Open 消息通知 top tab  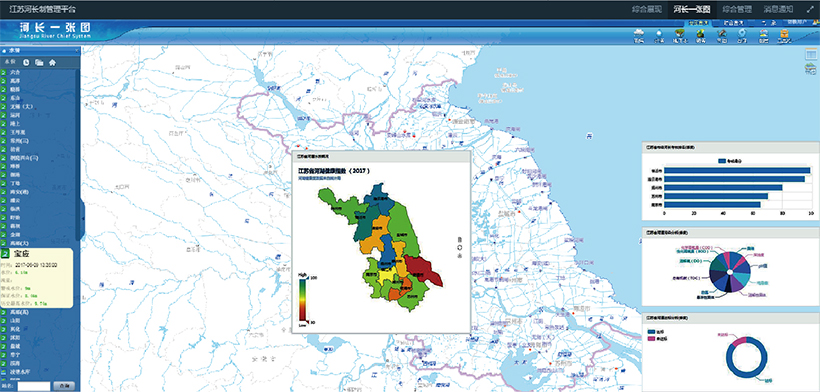click(778, 9)
